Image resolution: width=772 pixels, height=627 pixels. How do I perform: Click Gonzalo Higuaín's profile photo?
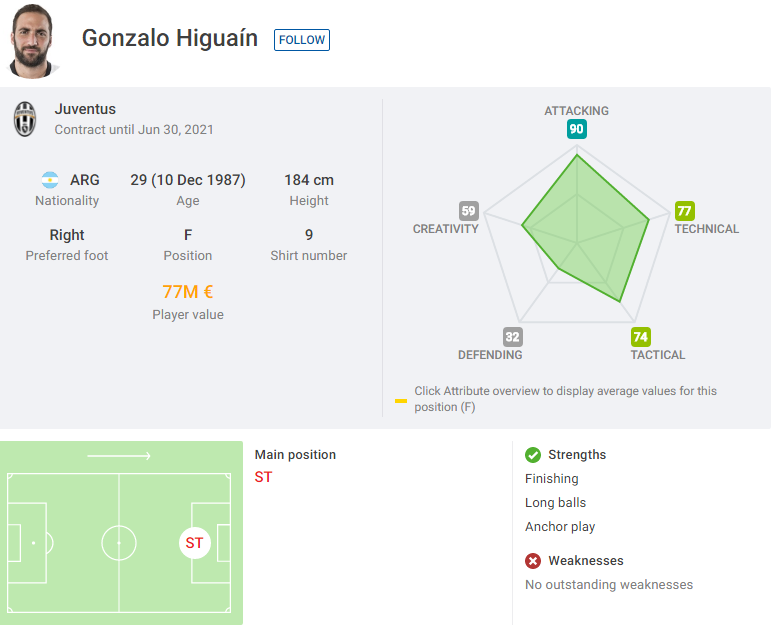click(33, 42)
